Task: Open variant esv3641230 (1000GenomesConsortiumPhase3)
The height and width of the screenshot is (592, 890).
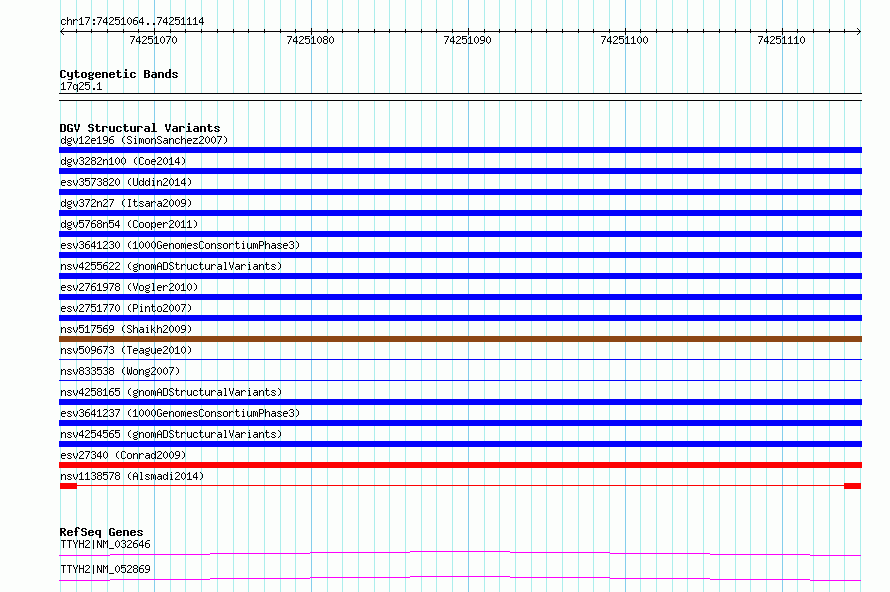Action: tap(180, 245)
